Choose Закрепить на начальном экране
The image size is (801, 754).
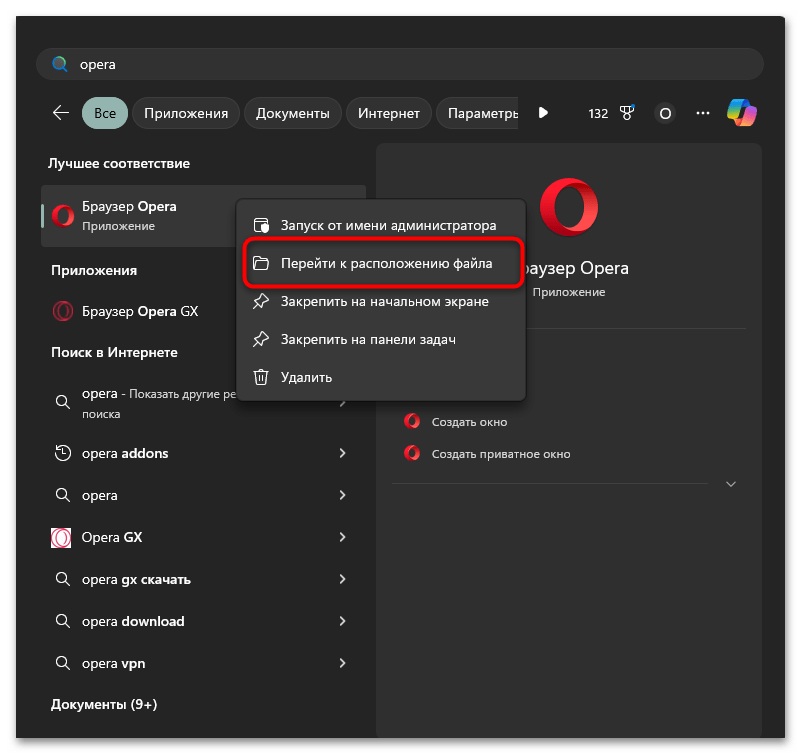pyautogui.click(x=381, y=301)
